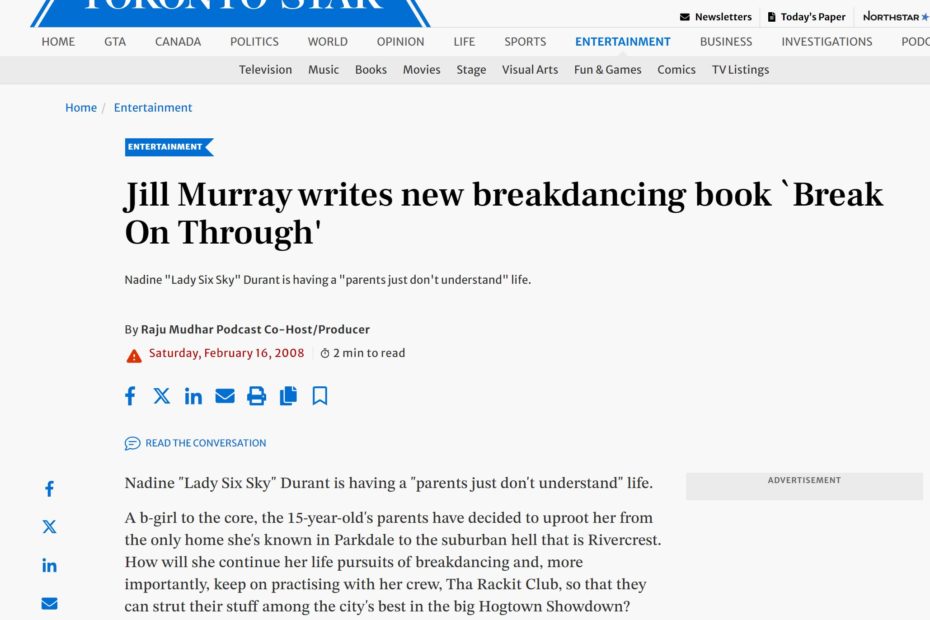Click the article headline text

coord(504,213)
